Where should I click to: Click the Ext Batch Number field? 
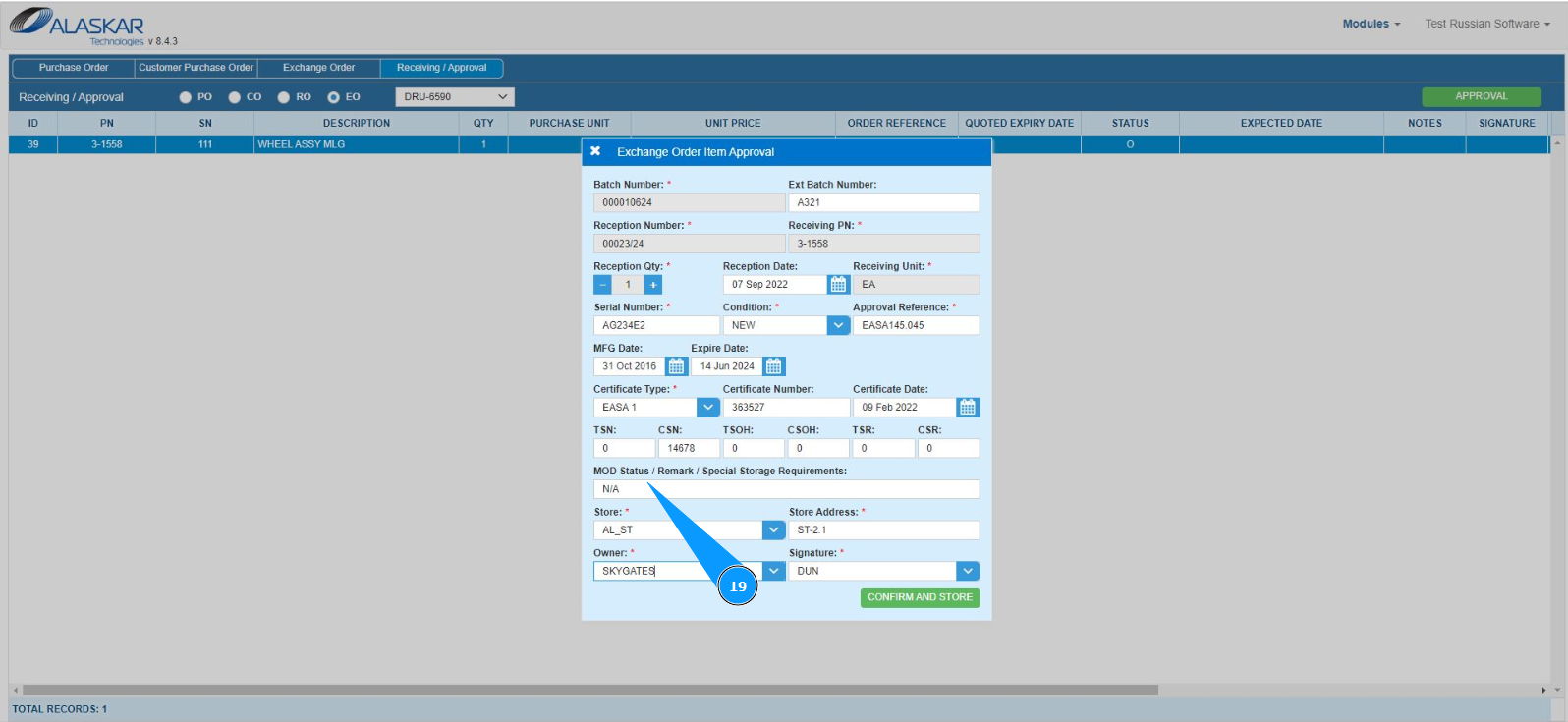point(884,202)
